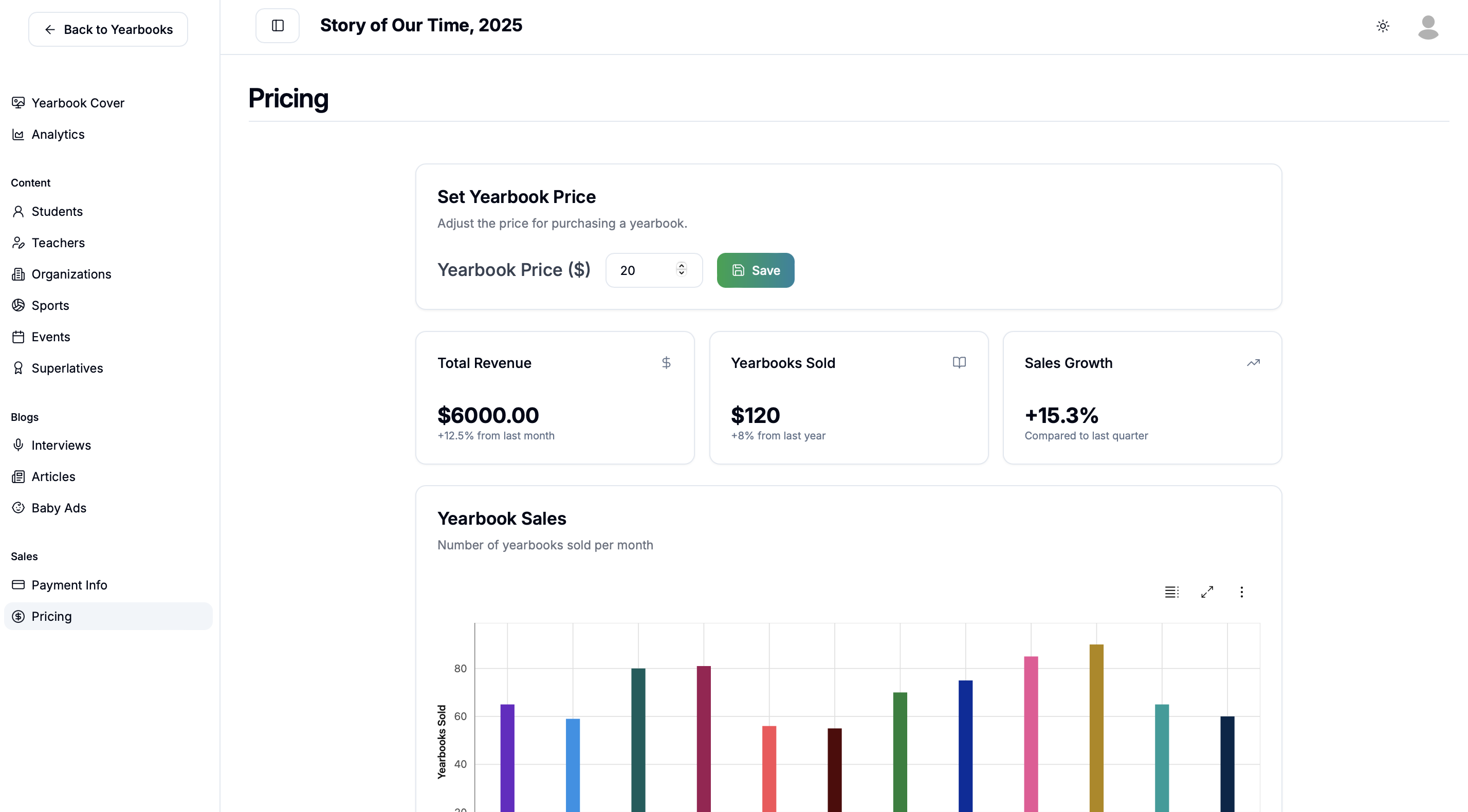Switch to the Payment Info section

click(69, 585)
